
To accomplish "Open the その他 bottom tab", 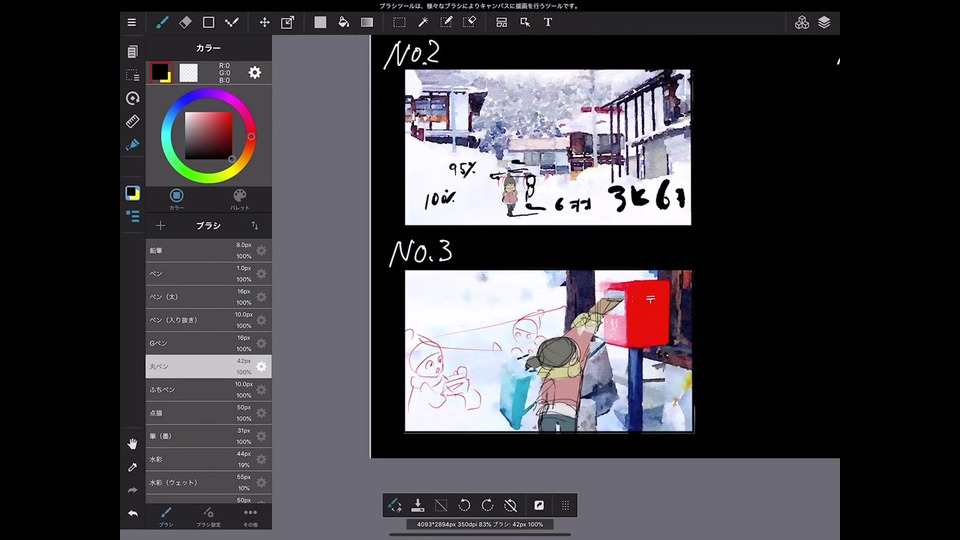I will pos(250,516).
